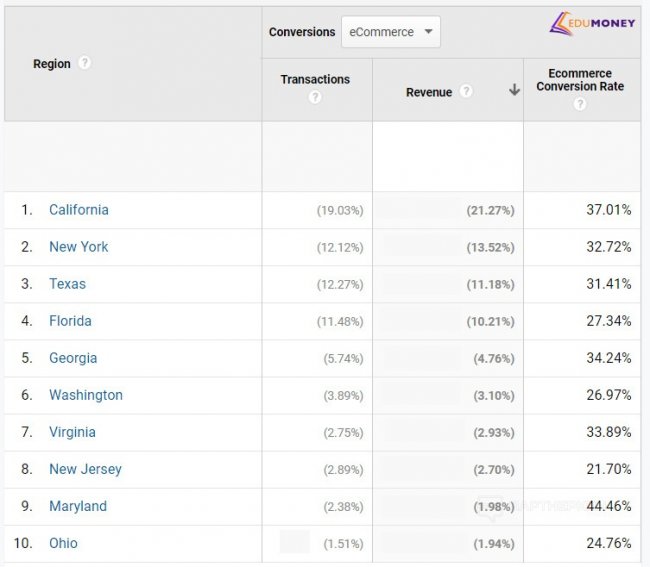Image resolution: width=650 pixels, height=567 pixels.
Task: Open the eCommerce conversions dropdown
Action: pos(390,32)
